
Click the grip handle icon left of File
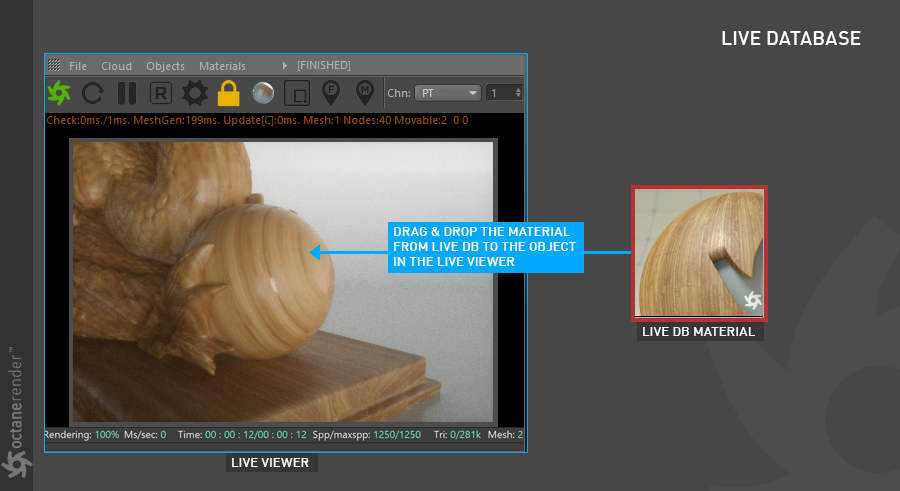54,65
